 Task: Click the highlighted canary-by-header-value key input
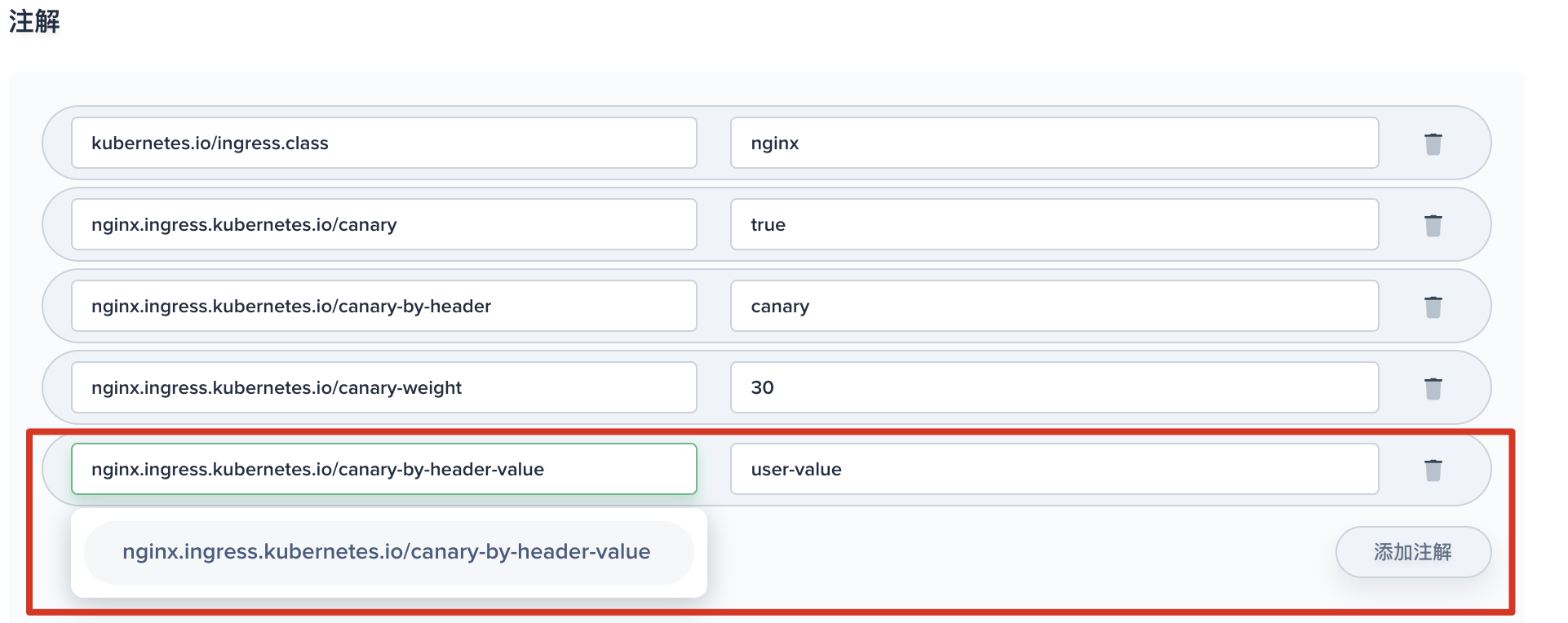click(x=383, y=469)
